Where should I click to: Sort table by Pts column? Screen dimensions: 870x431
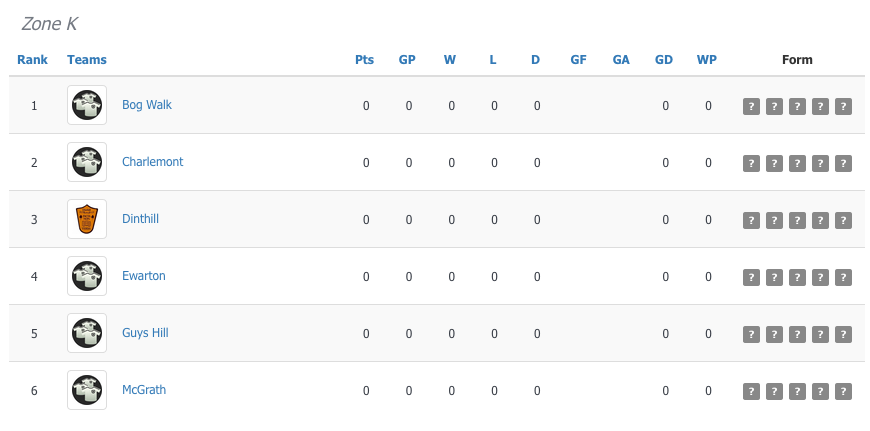[365, 60]
